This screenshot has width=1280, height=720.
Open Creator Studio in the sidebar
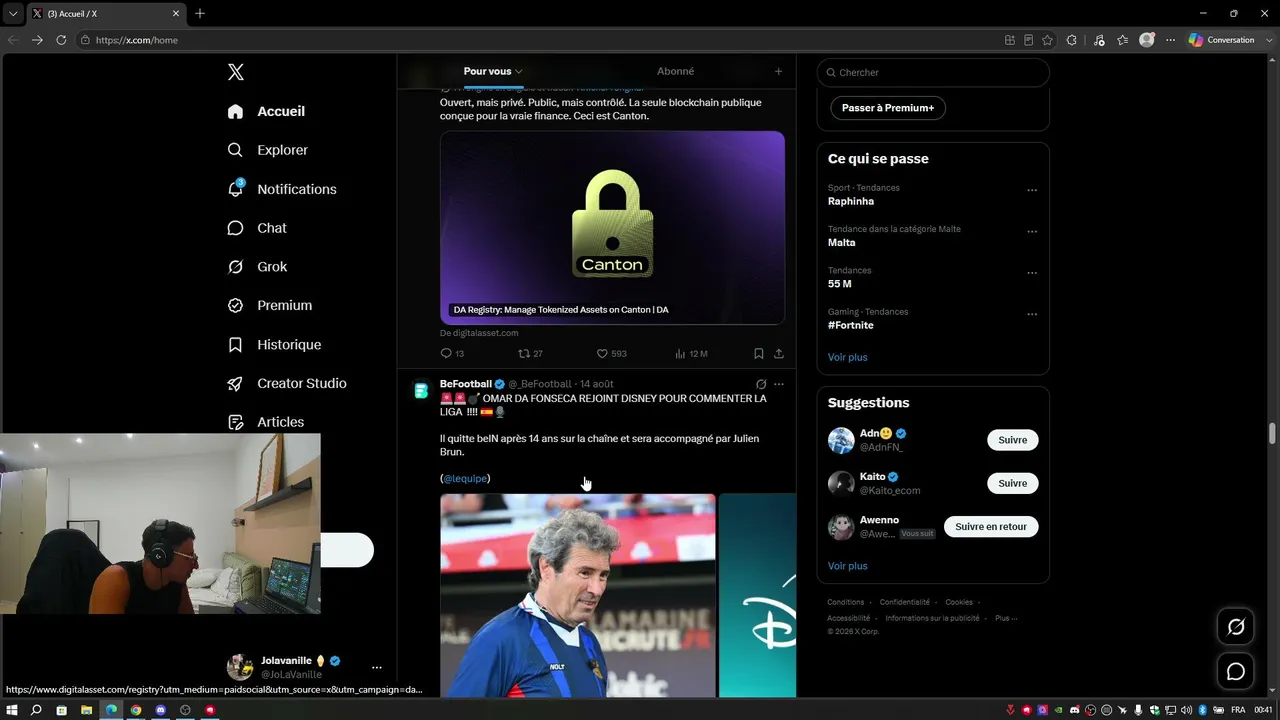[286, 383]
